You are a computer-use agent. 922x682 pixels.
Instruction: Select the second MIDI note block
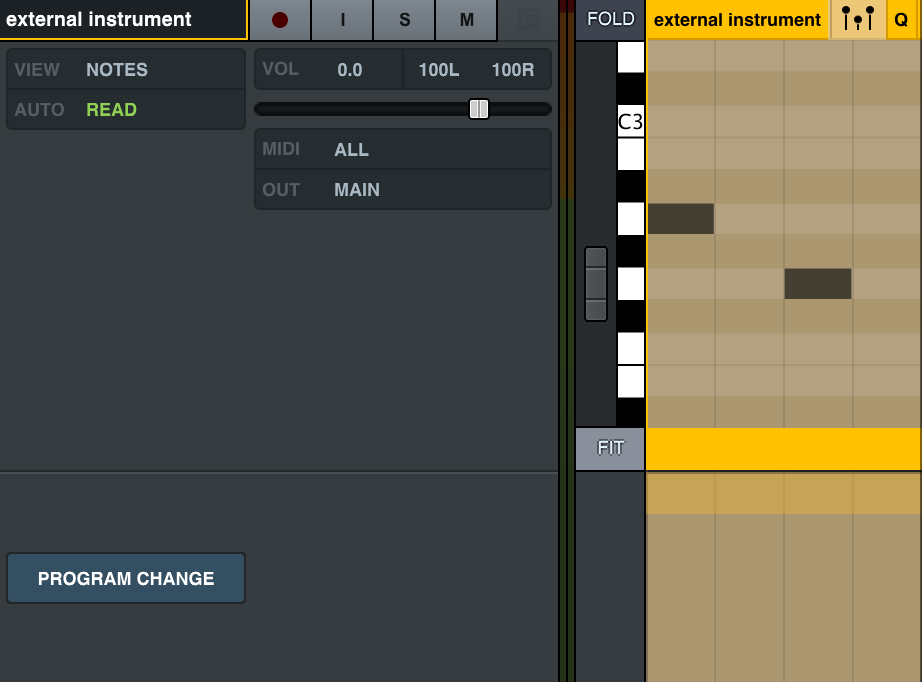pos(818,283)
